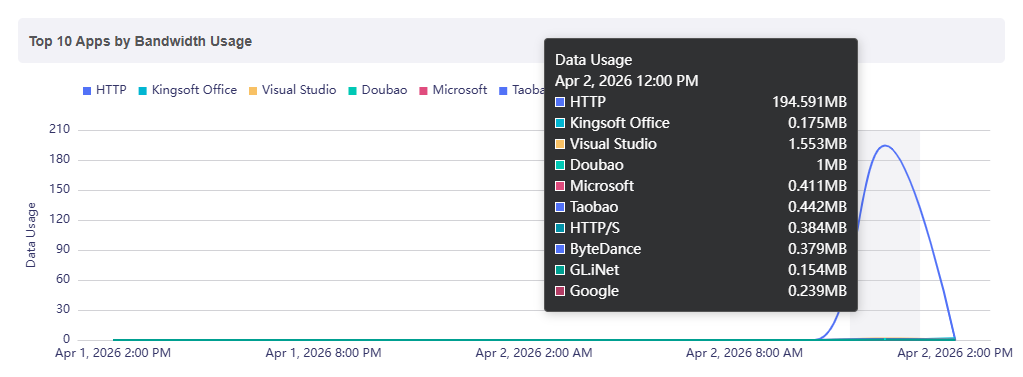This screenshot has width=1023, height=377.
Task: Click the Microsoft value 0.411MB
Action: (x=817, y=186)
